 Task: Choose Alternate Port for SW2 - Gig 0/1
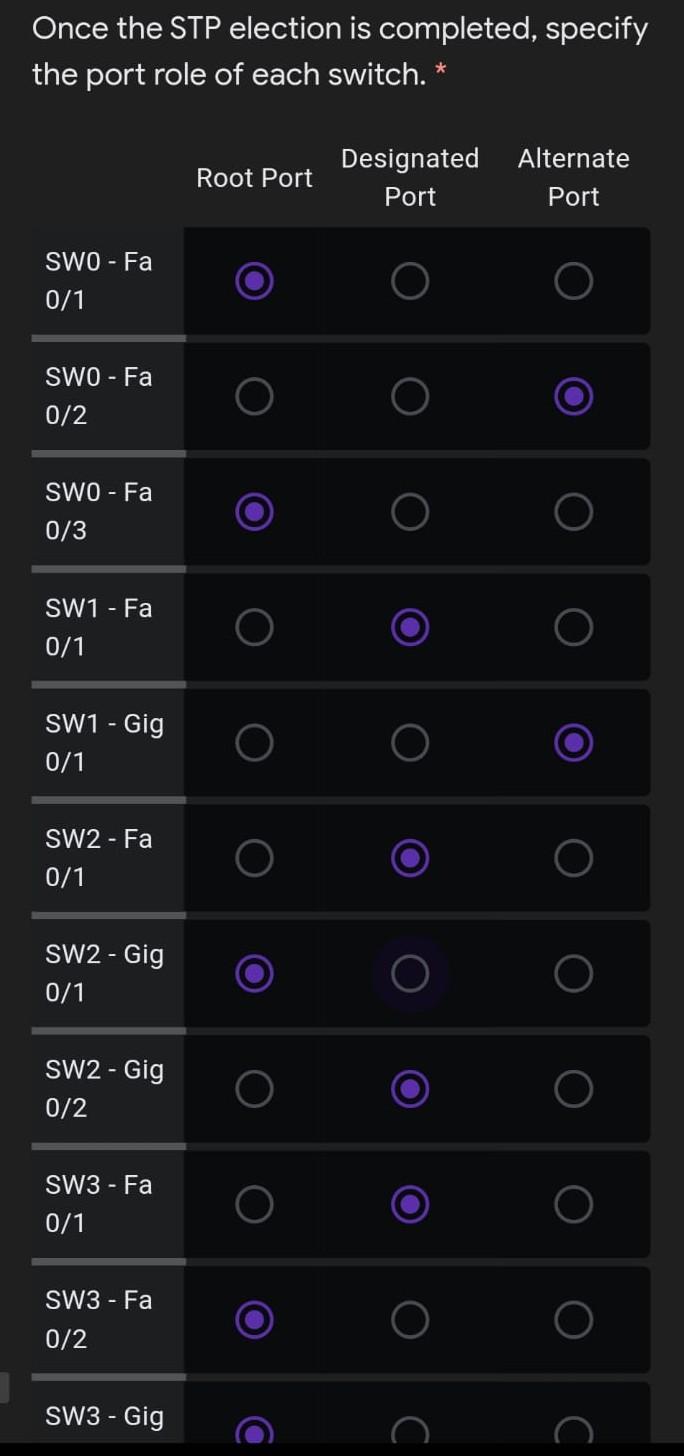pyautogui.click(x=573, y=973)
